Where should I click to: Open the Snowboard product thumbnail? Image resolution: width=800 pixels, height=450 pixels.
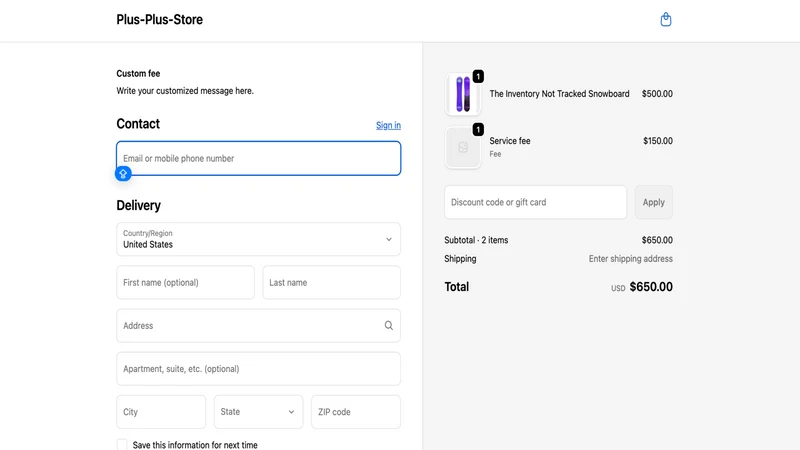click(463, 94)
